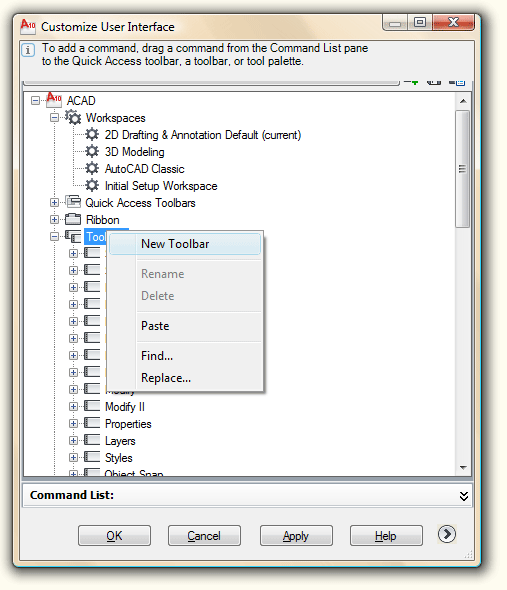Choose Delete in the context menu

(185, 296)
